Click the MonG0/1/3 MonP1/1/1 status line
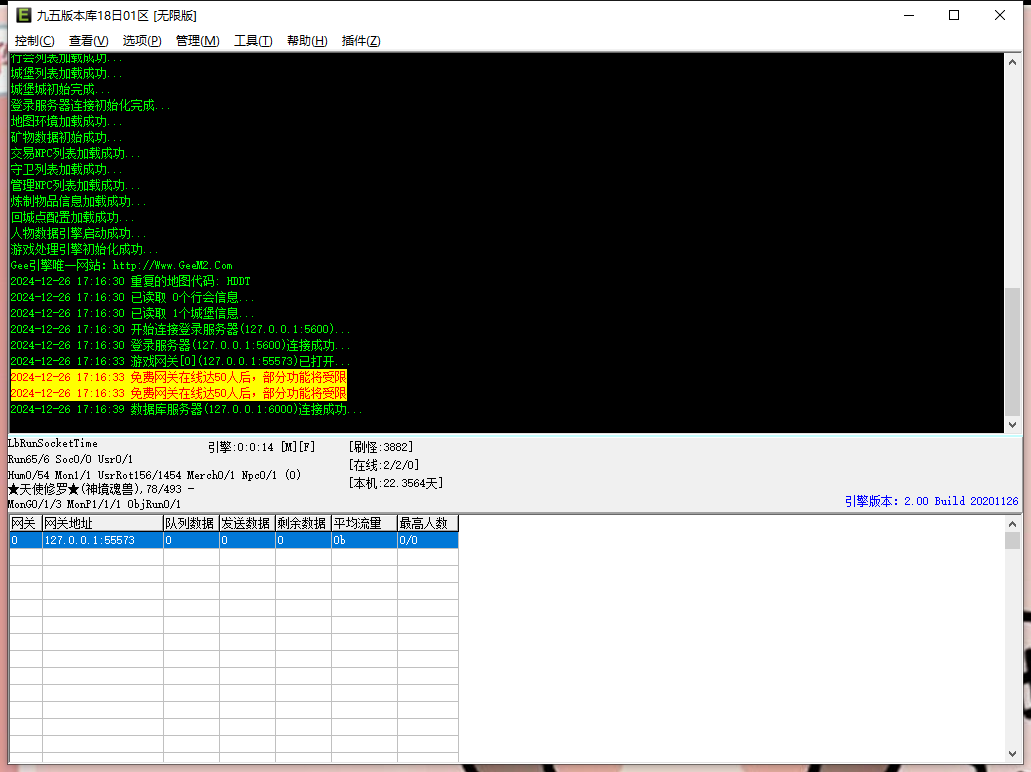 (94, 504)
